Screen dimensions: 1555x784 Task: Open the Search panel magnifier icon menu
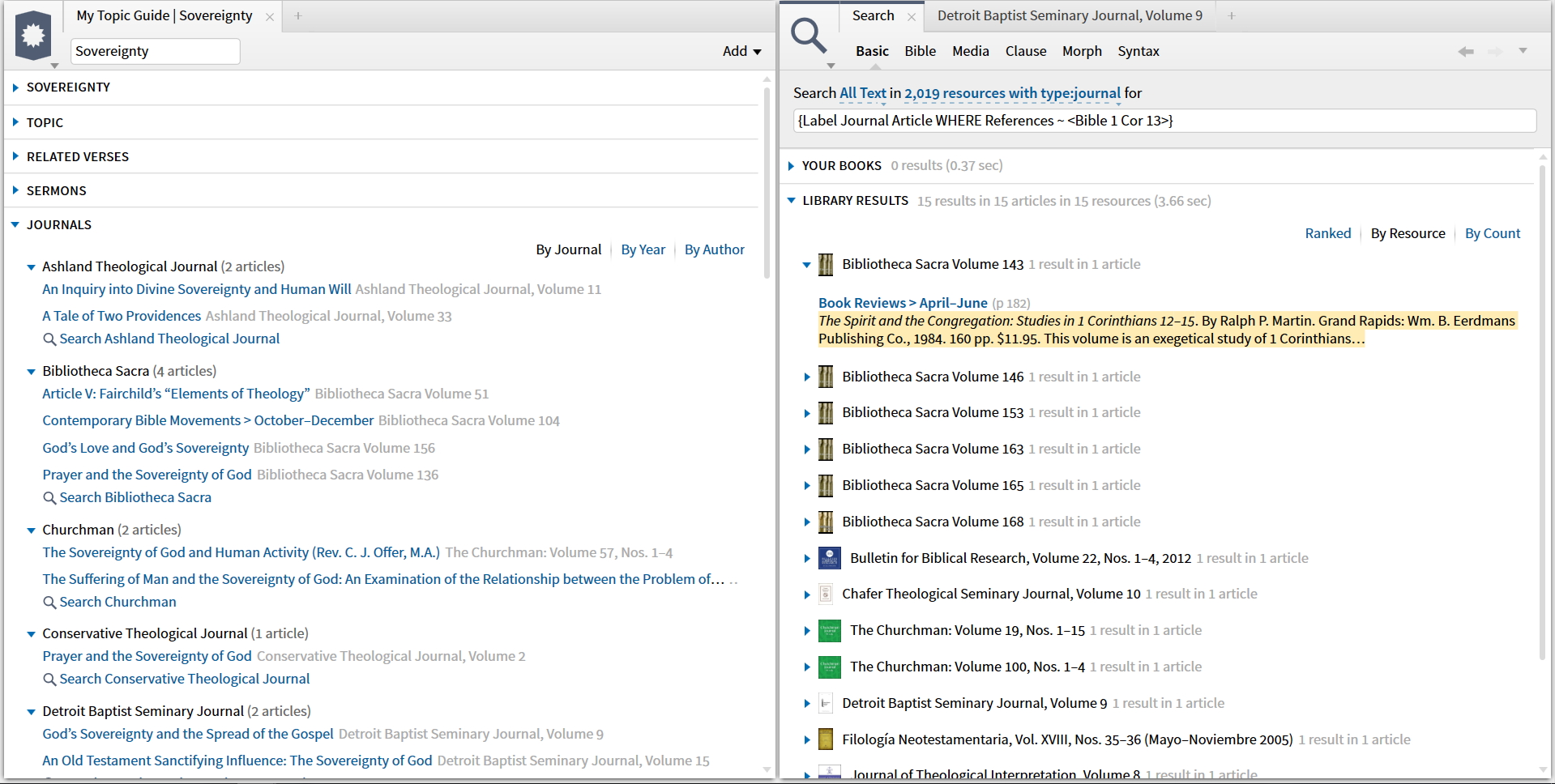click(x=809, y=36)
